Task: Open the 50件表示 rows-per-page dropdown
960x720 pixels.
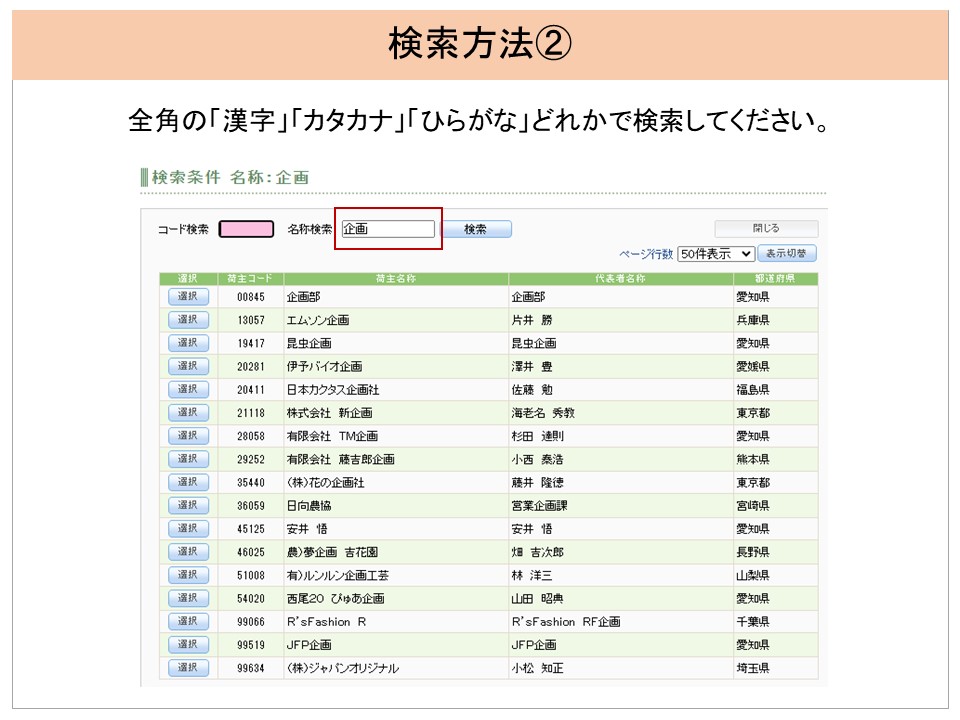Action: tap(715, 254)
